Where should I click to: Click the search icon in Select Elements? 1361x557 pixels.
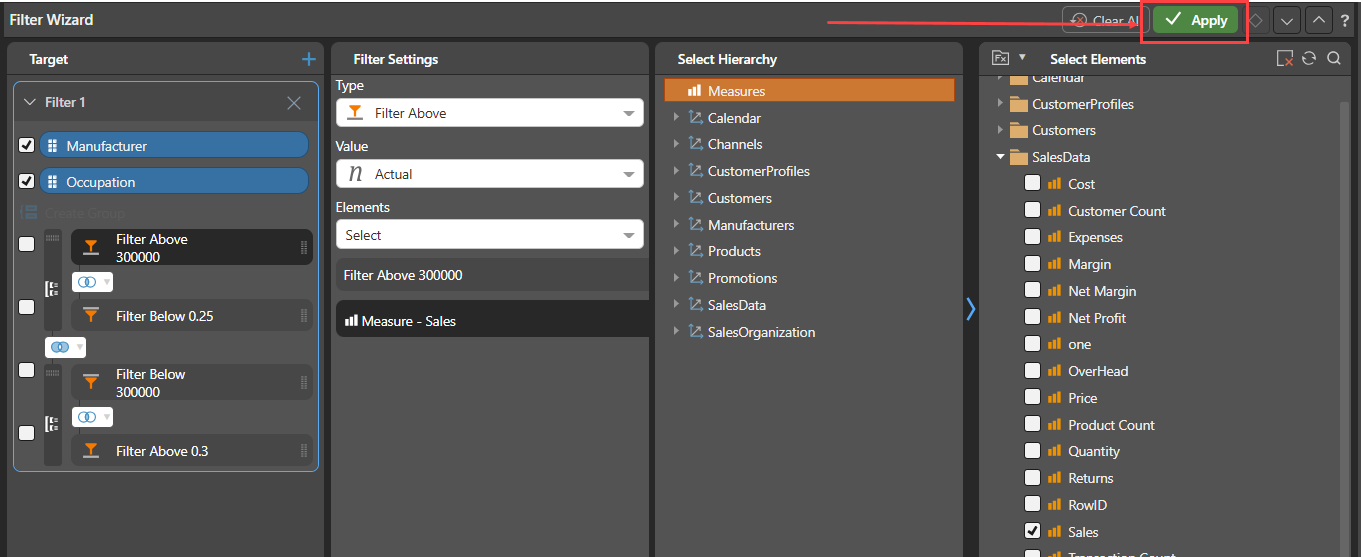(1334, 59)
